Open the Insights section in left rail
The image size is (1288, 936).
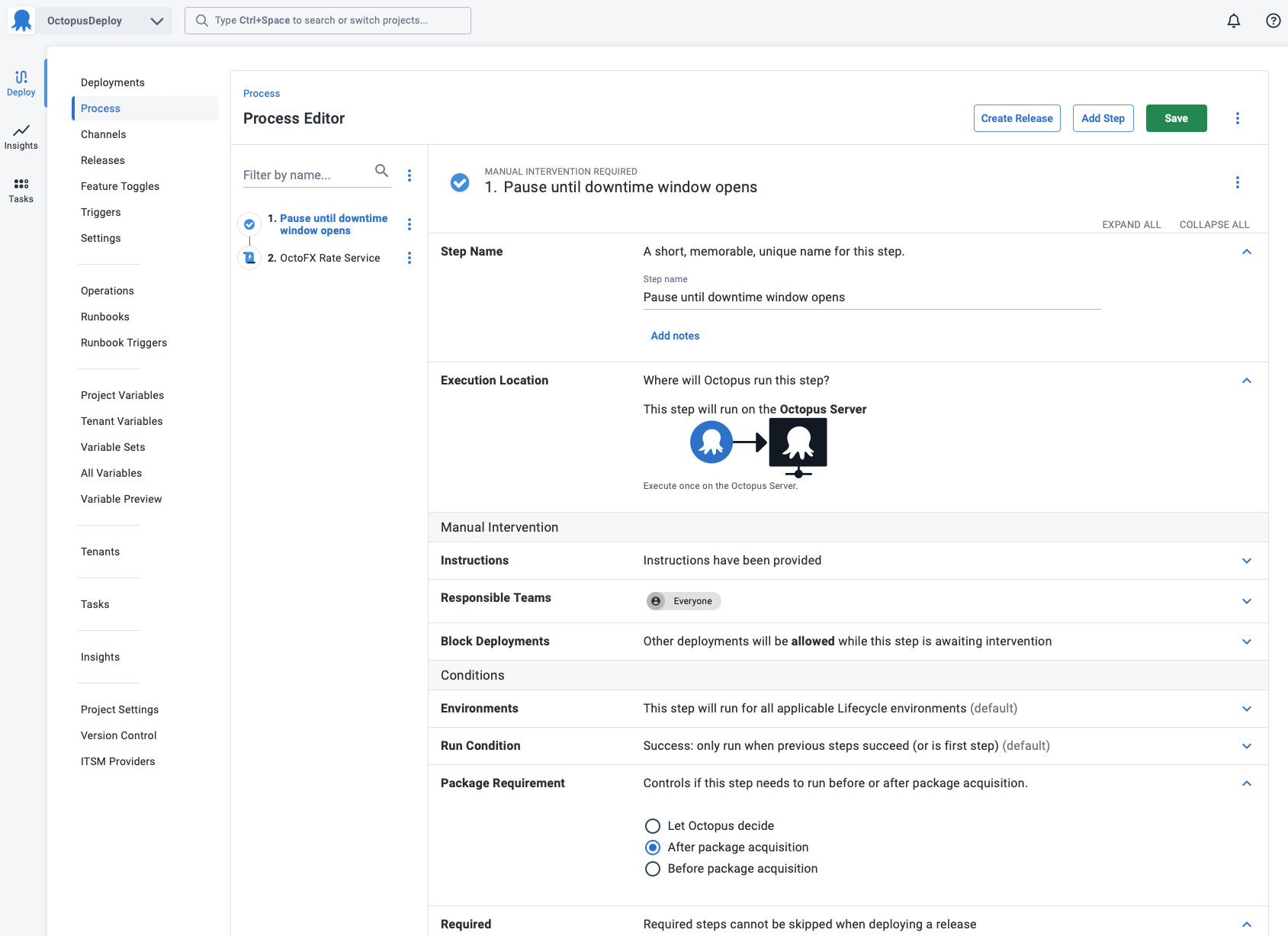[x=21, y=137]
